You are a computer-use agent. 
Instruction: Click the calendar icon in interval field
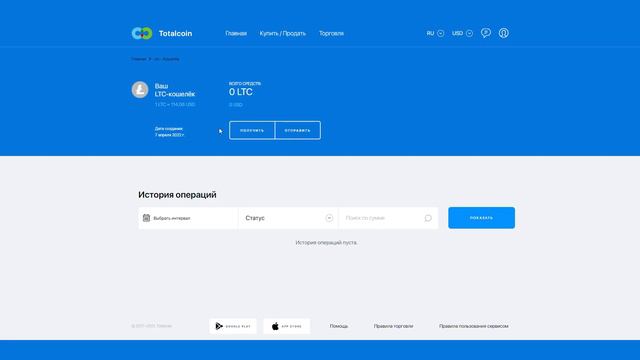(x=147, y=218)
